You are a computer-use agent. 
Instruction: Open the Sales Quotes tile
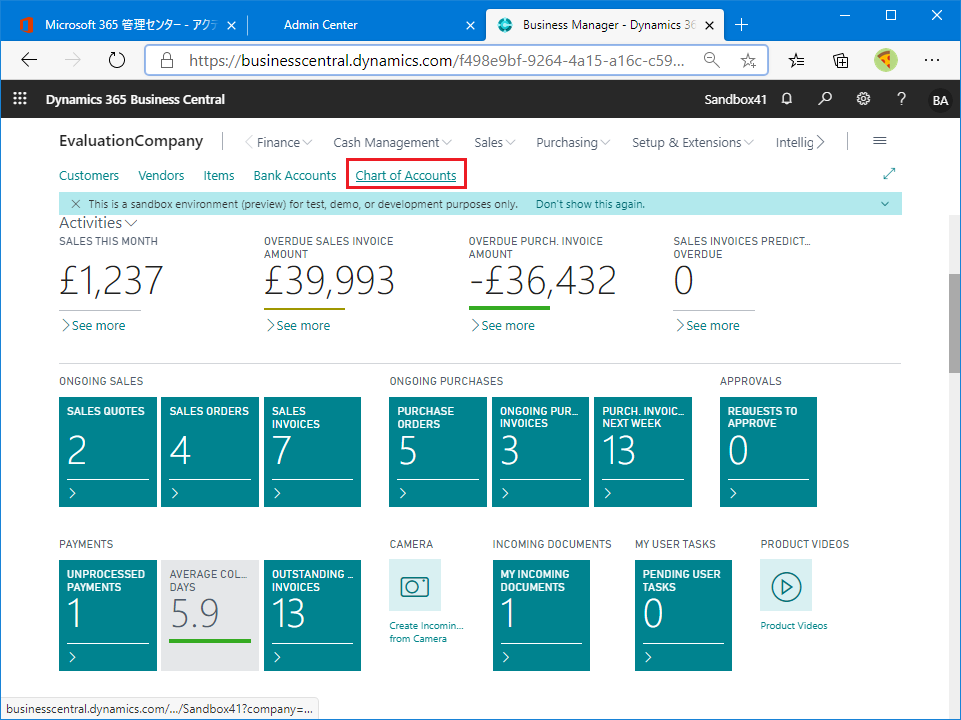click(108, 452)
